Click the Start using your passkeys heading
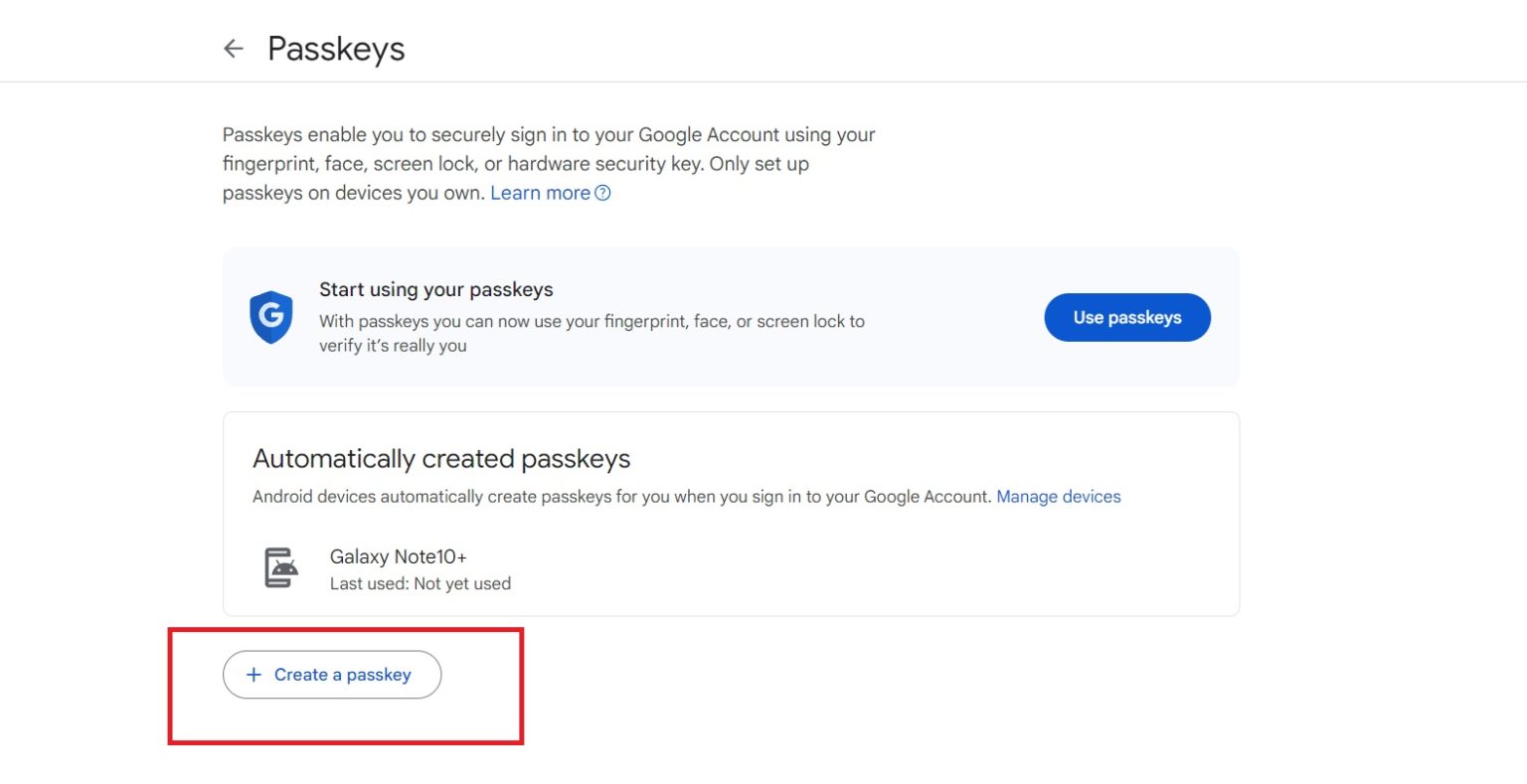The image size is (1527, 784). pyautogui.click(x=434, y=289)
